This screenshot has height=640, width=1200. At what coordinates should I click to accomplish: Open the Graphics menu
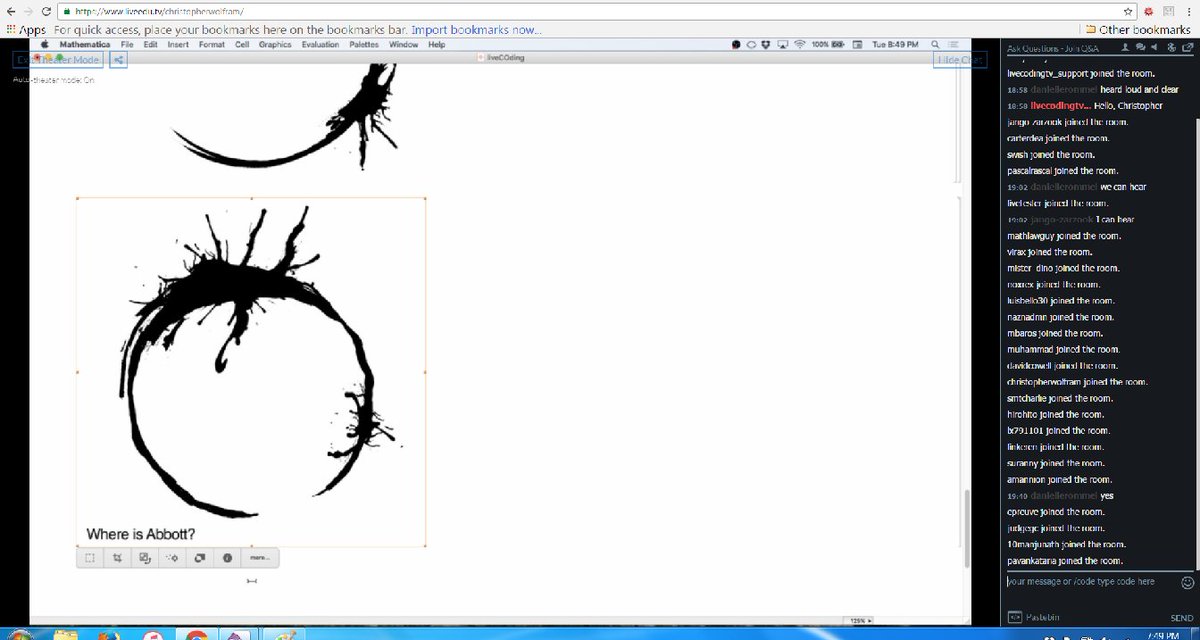pos(275,45)
